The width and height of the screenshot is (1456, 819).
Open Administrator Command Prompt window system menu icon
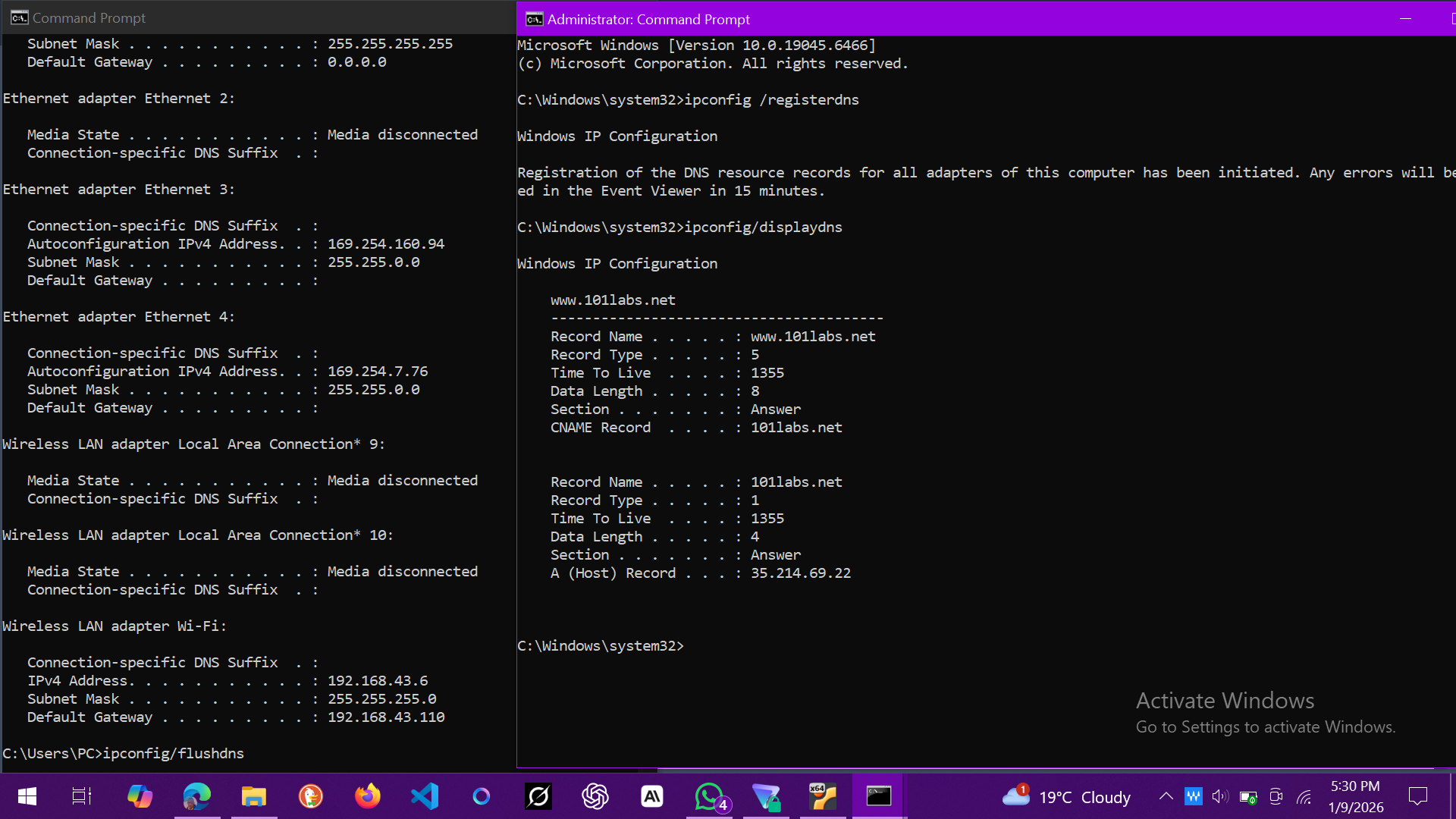coord(534,19)
